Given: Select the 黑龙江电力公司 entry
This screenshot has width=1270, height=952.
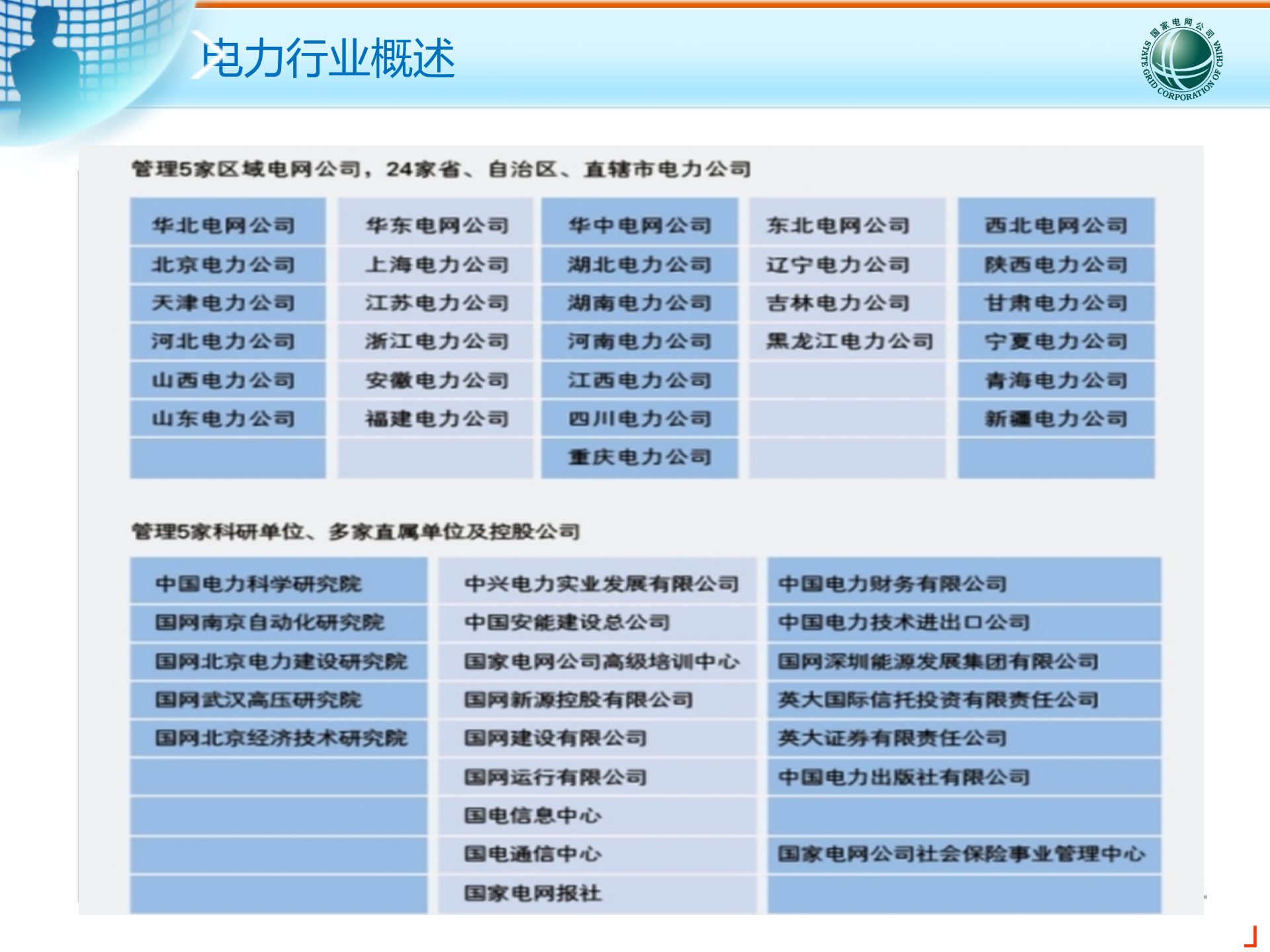Looking at the screenshot, I should click(x=850, y=341).
